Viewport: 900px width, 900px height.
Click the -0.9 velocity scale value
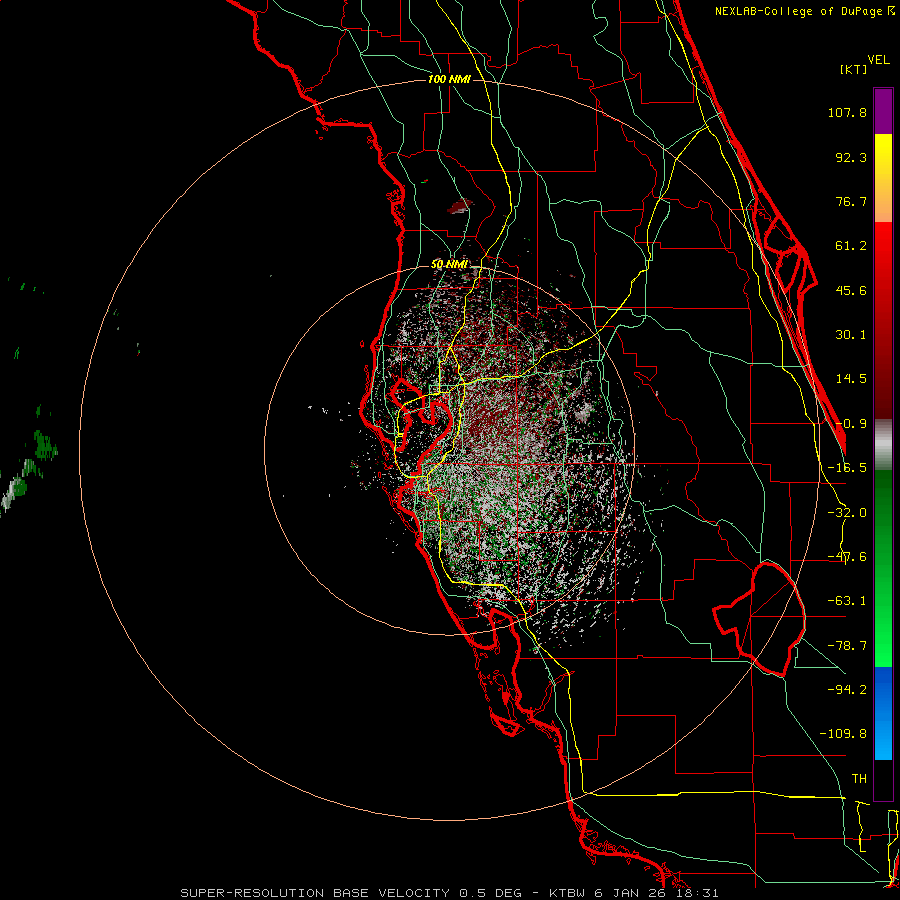point(851,424)
